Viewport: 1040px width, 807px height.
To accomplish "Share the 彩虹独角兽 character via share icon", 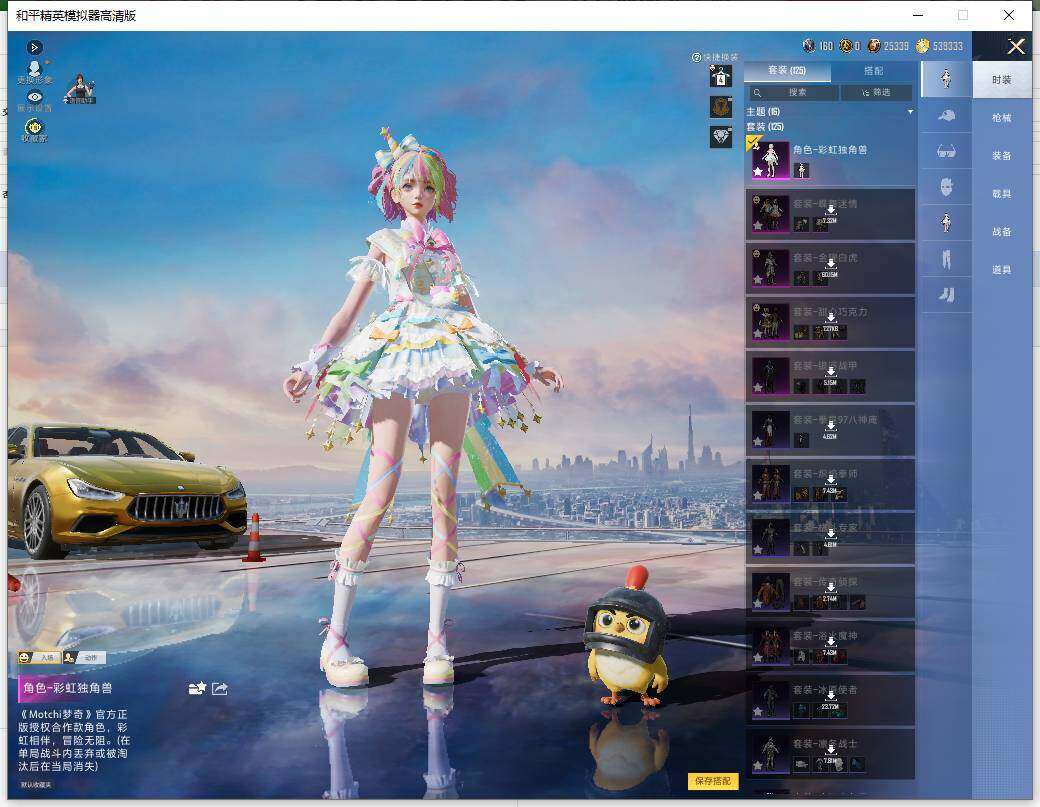I will pos(220,689).
